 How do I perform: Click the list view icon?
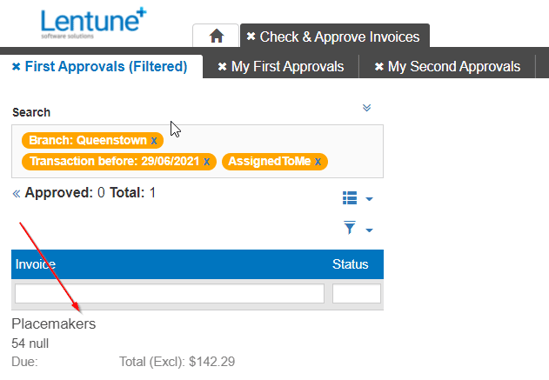350,198
